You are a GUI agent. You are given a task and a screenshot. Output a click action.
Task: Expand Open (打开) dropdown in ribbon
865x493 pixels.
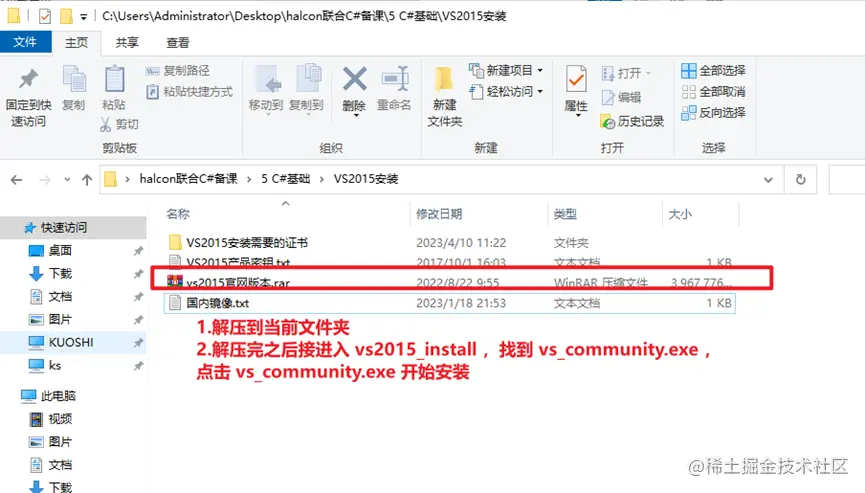[648, 73]
